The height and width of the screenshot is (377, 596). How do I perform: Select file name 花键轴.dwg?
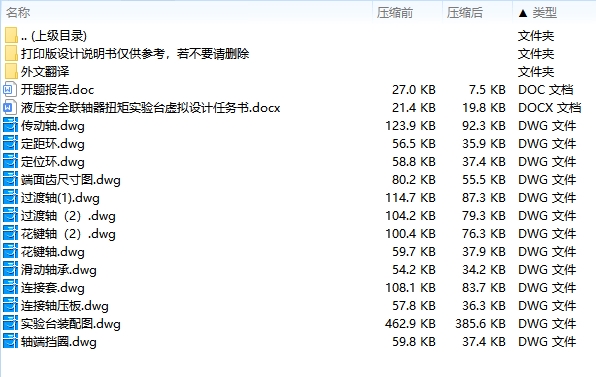[53, 252]
